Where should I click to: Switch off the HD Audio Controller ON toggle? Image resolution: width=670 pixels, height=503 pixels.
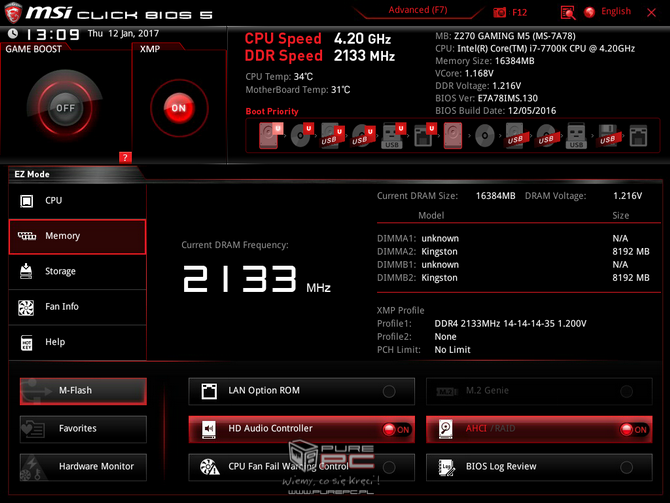click(396, 429)
